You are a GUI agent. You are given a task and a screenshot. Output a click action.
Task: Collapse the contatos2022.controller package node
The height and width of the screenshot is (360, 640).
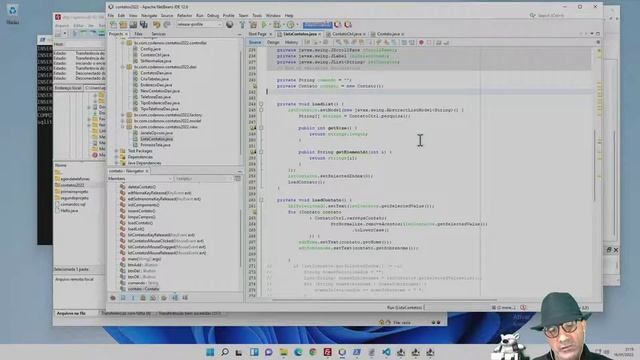[123, 43]
